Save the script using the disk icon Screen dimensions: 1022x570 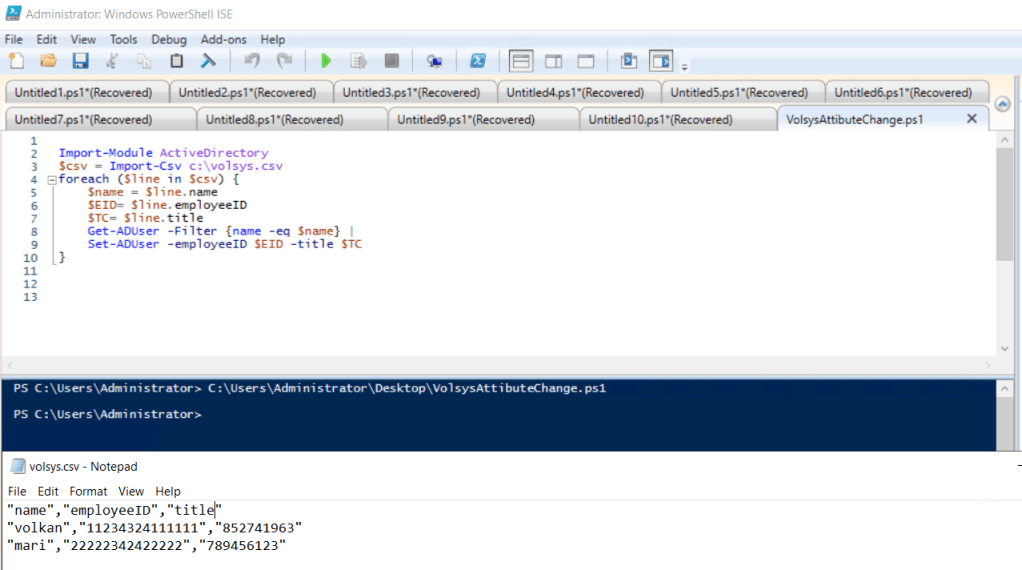(x=80, y=61)
